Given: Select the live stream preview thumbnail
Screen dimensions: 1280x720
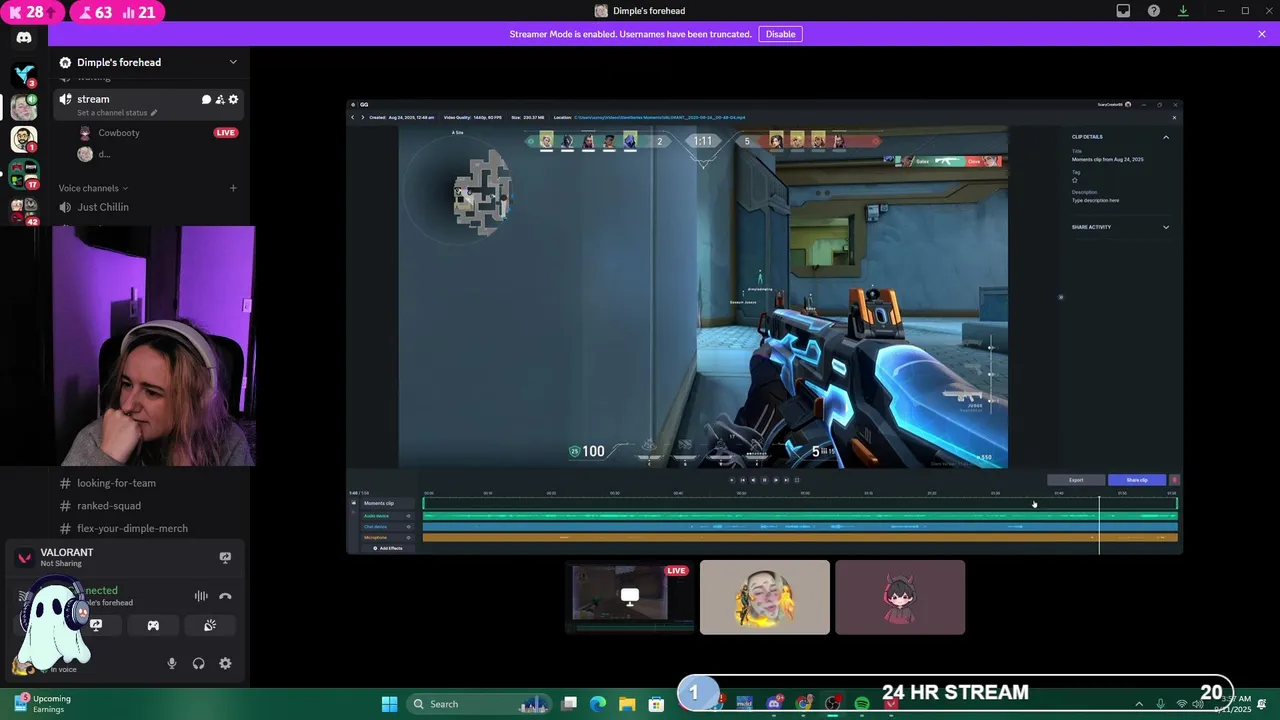Looking at the screenshot, I should pos(630,597).
